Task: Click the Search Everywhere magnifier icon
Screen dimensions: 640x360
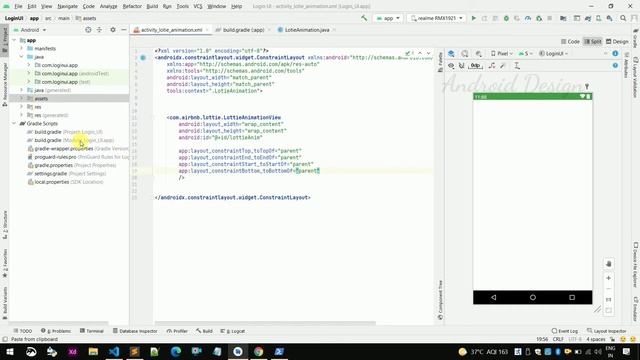Action: pos(623,18)
